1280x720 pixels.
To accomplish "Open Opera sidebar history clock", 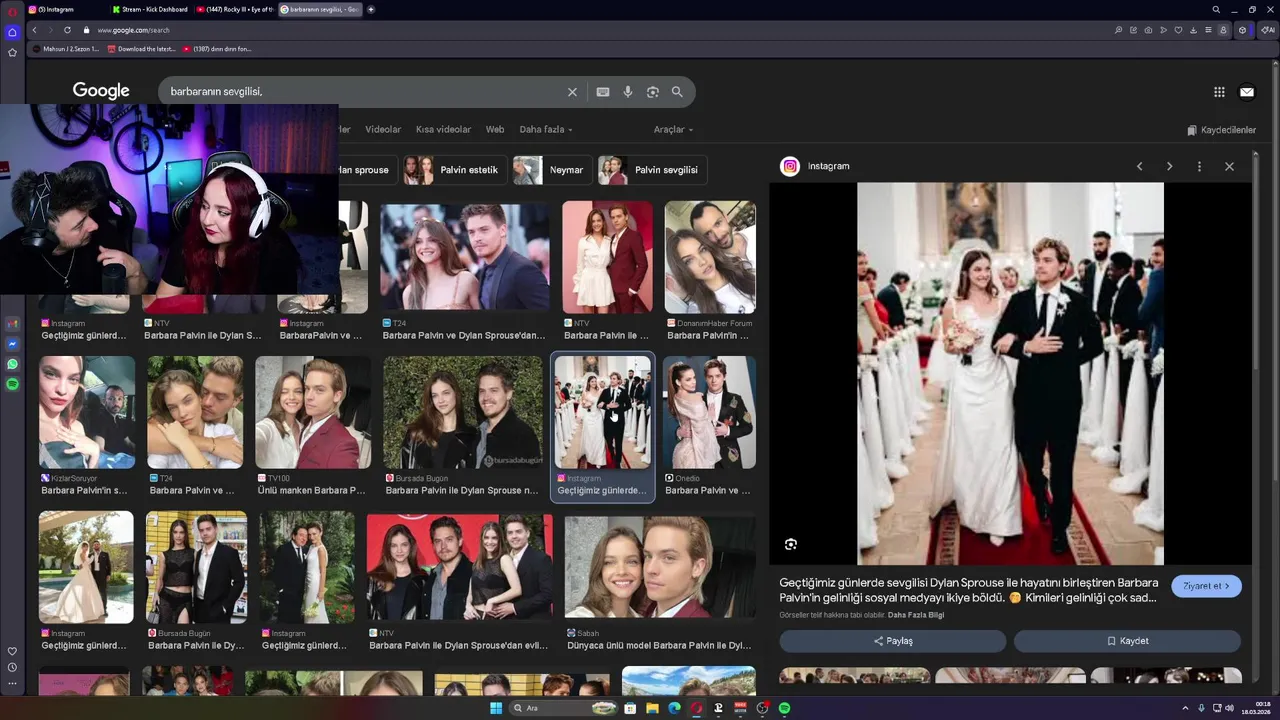I will [12, 667].
